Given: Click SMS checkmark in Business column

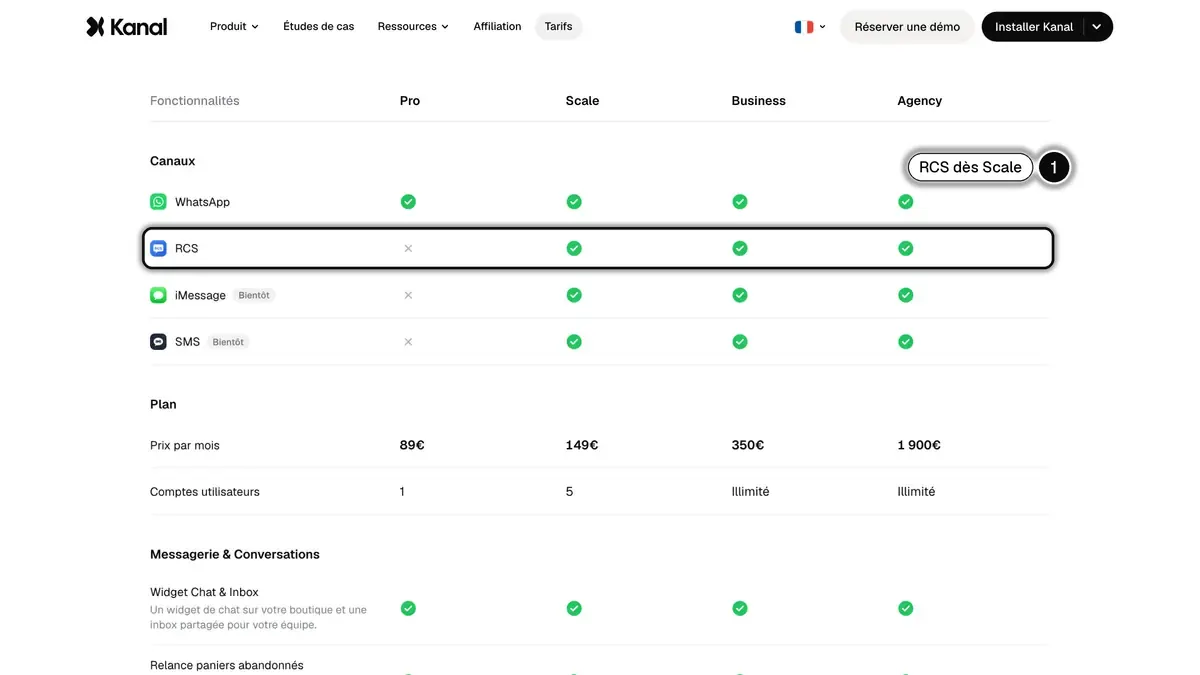Looking at the screenshot, I should (x=740, y=342).
